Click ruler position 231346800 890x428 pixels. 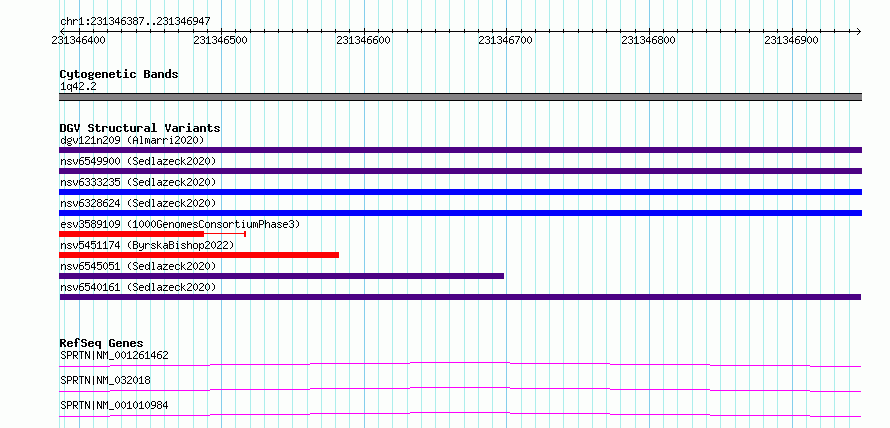pyautogui.click(x=649, y=40)
